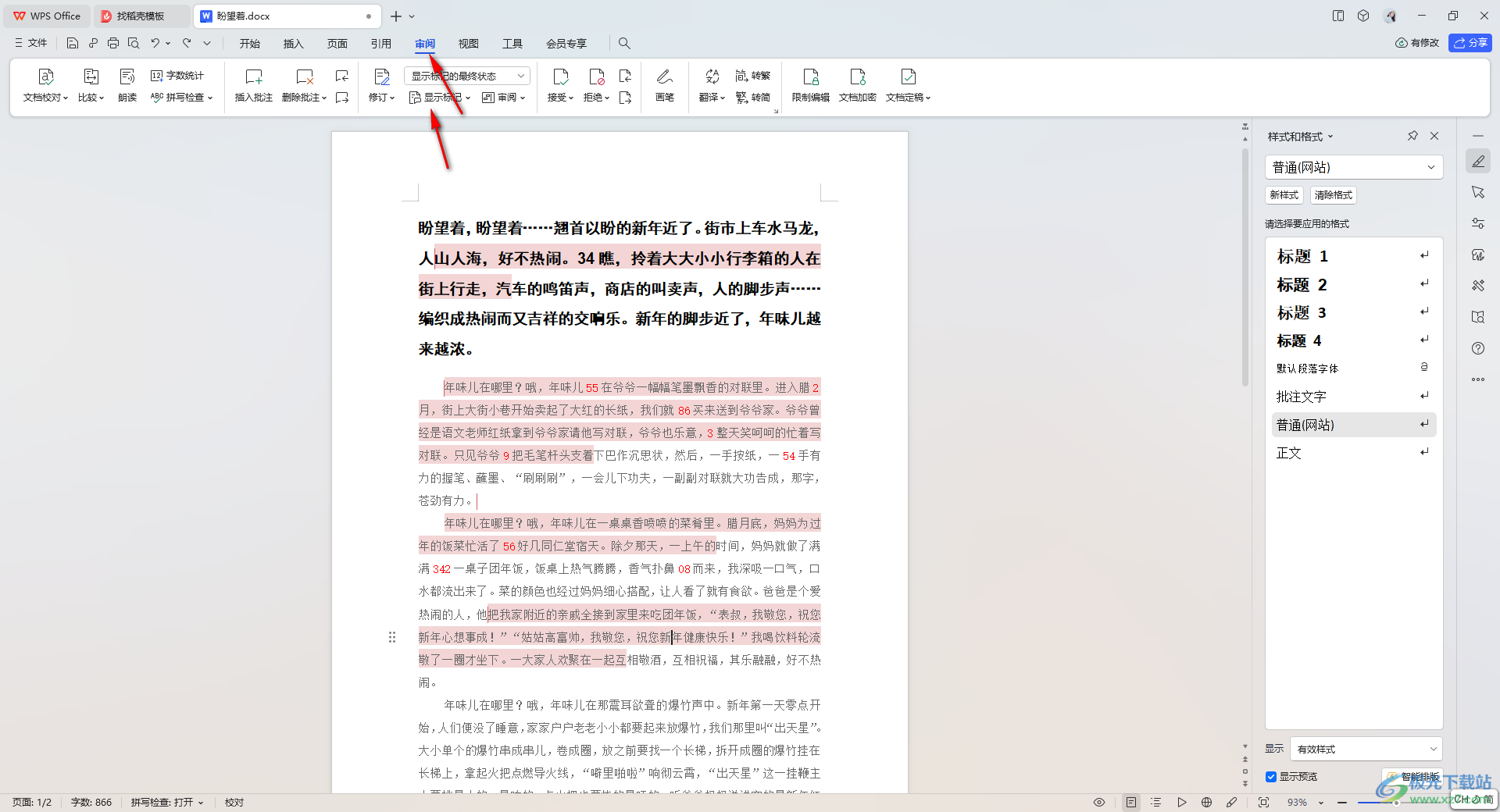Open the style selector 普通(网站) combo box
Image resolution: width=1500 pixels, height=812 pixels.
[1354, 167]
